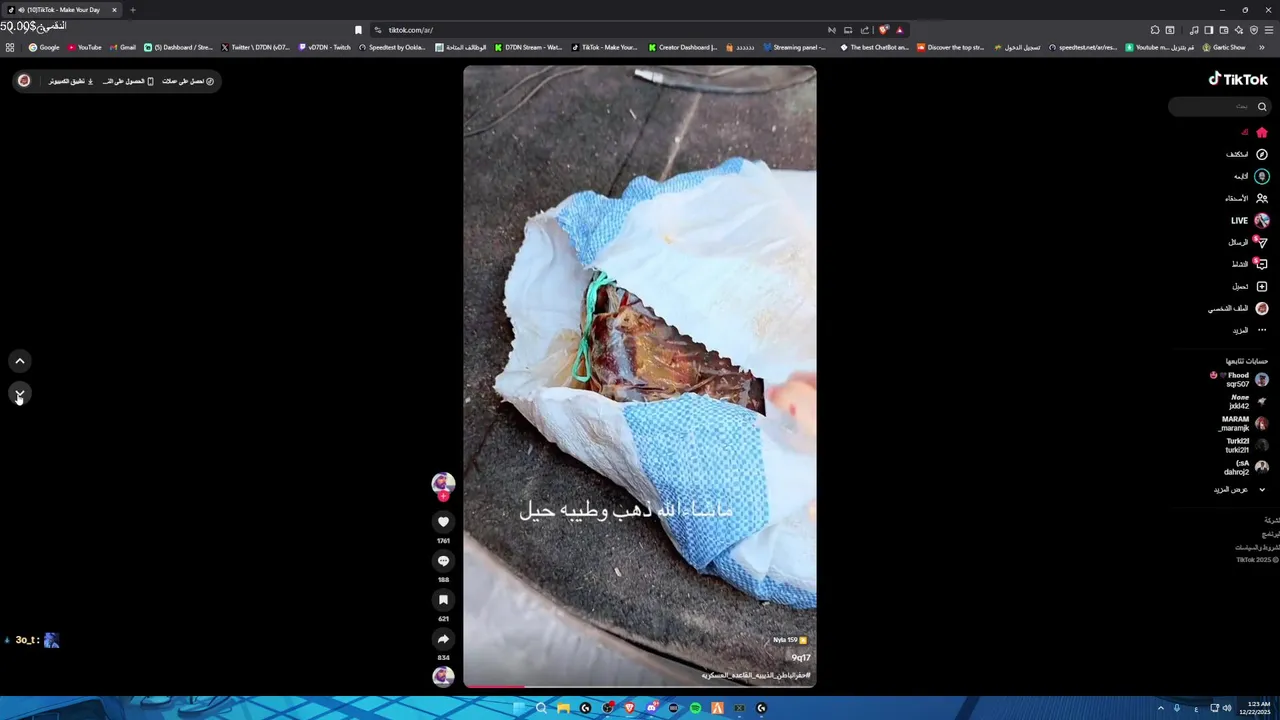Go to the next video with down chevron
This screenshot has height=720, width=1280.
click(20, 394)
